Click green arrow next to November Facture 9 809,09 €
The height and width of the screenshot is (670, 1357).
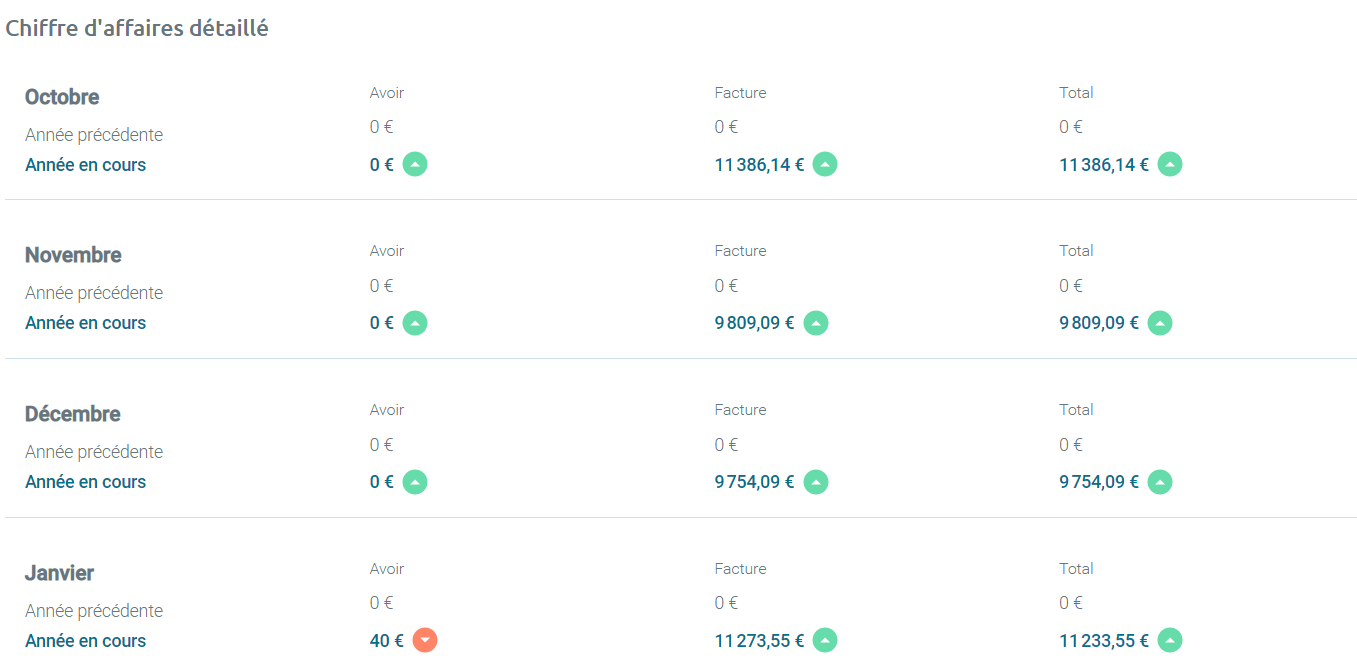pos(816,323)
